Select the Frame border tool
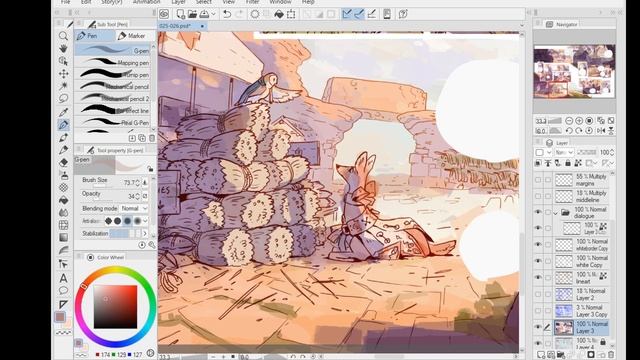The width and height of the screenshot is (640, 360). 63,225
